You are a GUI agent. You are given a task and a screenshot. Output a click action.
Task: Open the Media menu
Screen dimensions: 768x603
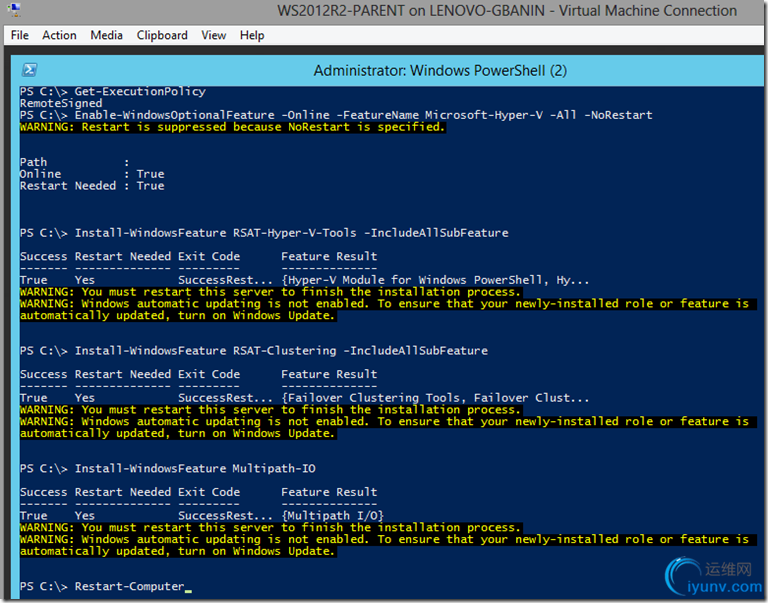point(106,35)
